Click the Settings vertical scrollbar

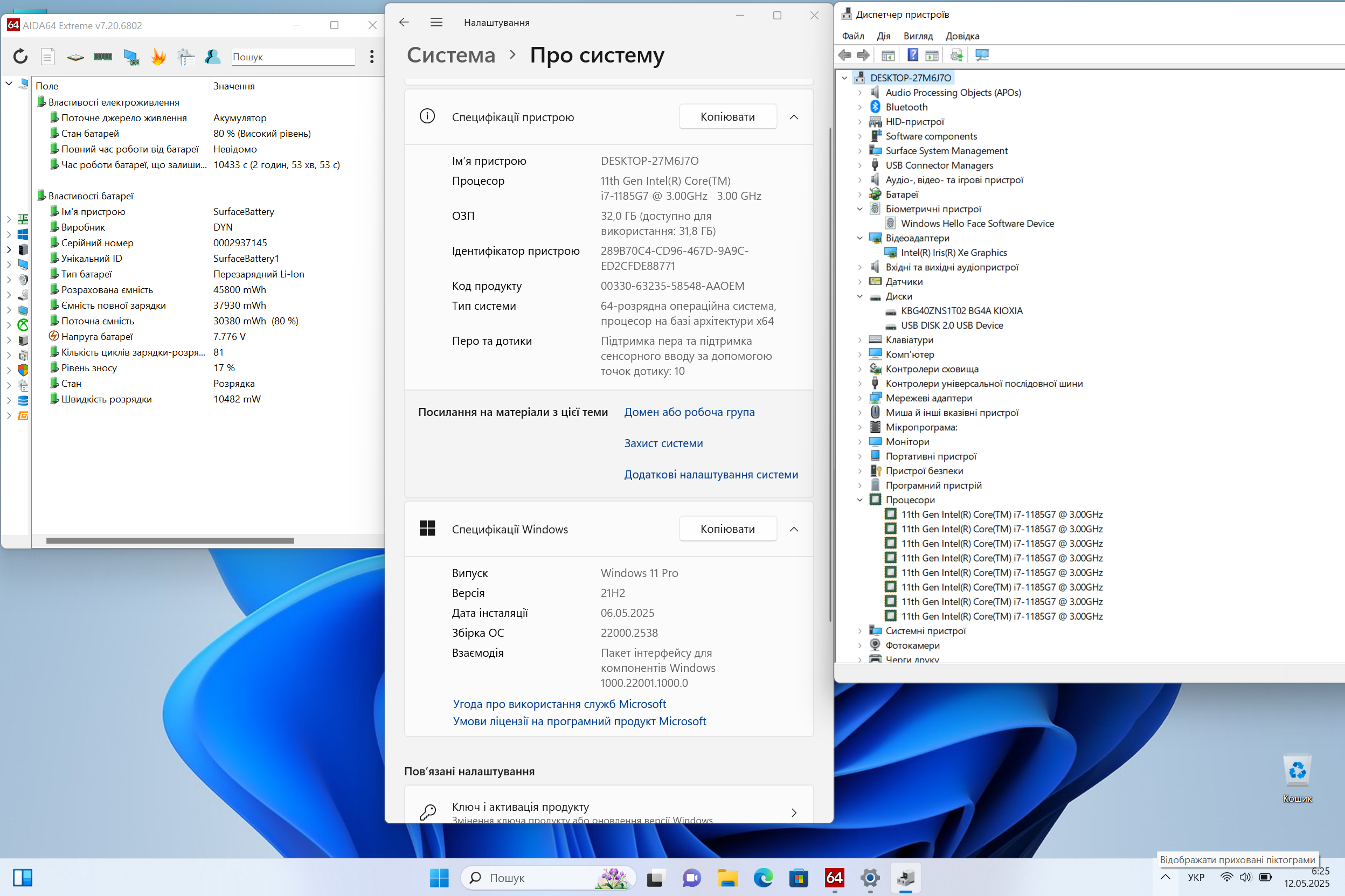pyautogui.click(x=830, y=374)
